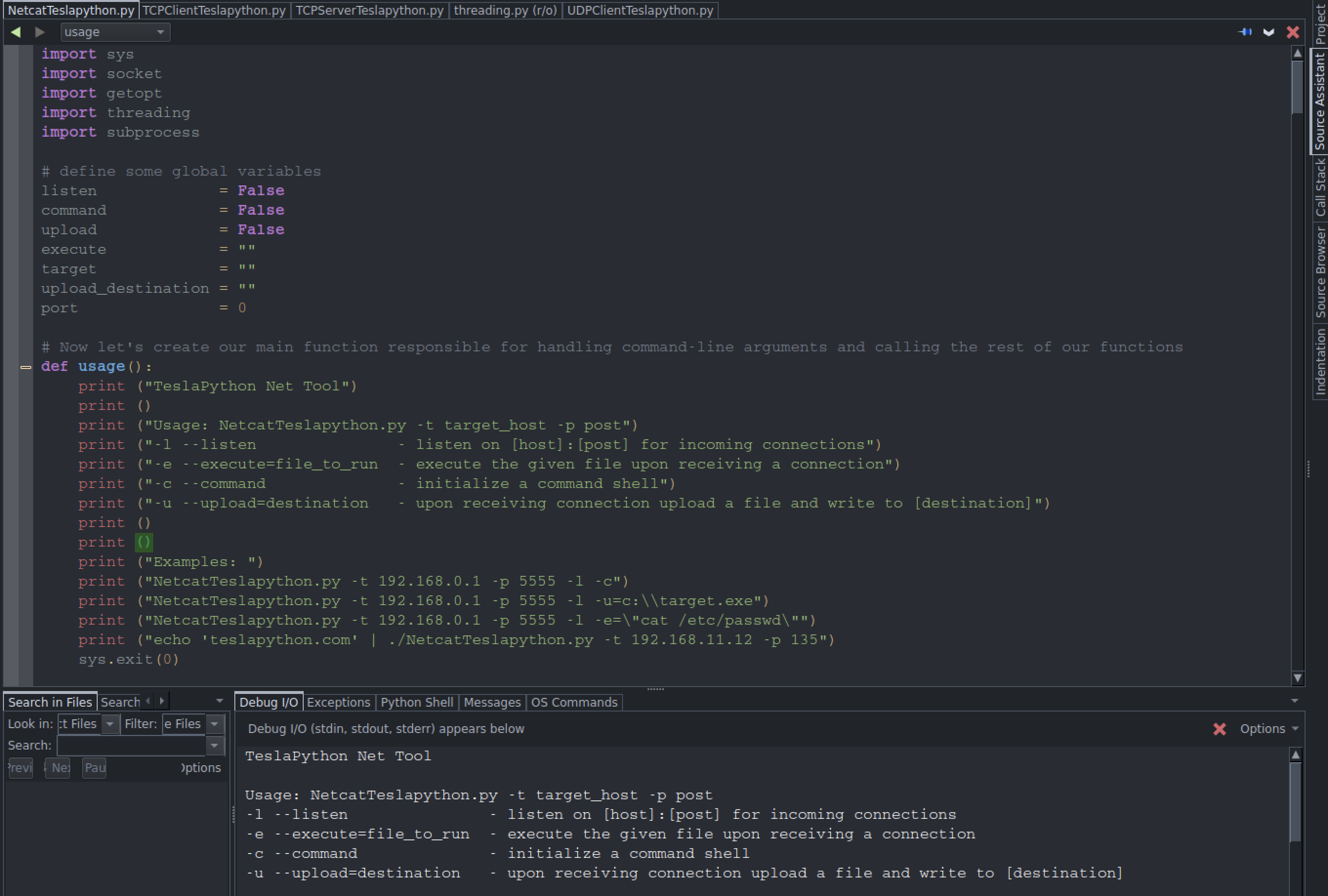Screen dimensions: 1328x896
Task: Show next tabs in search panel
Action: pyautogui.click(x=162, y=701)
